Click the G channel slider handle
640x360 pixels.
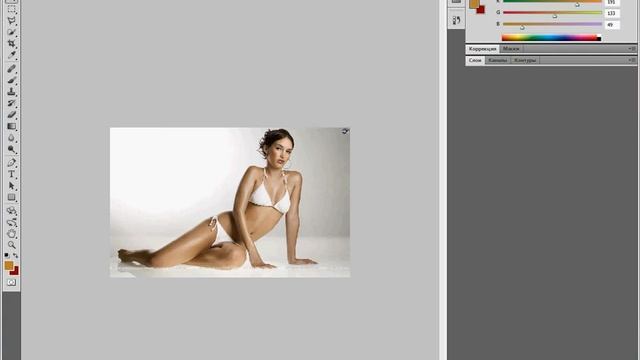coord(555,16)
